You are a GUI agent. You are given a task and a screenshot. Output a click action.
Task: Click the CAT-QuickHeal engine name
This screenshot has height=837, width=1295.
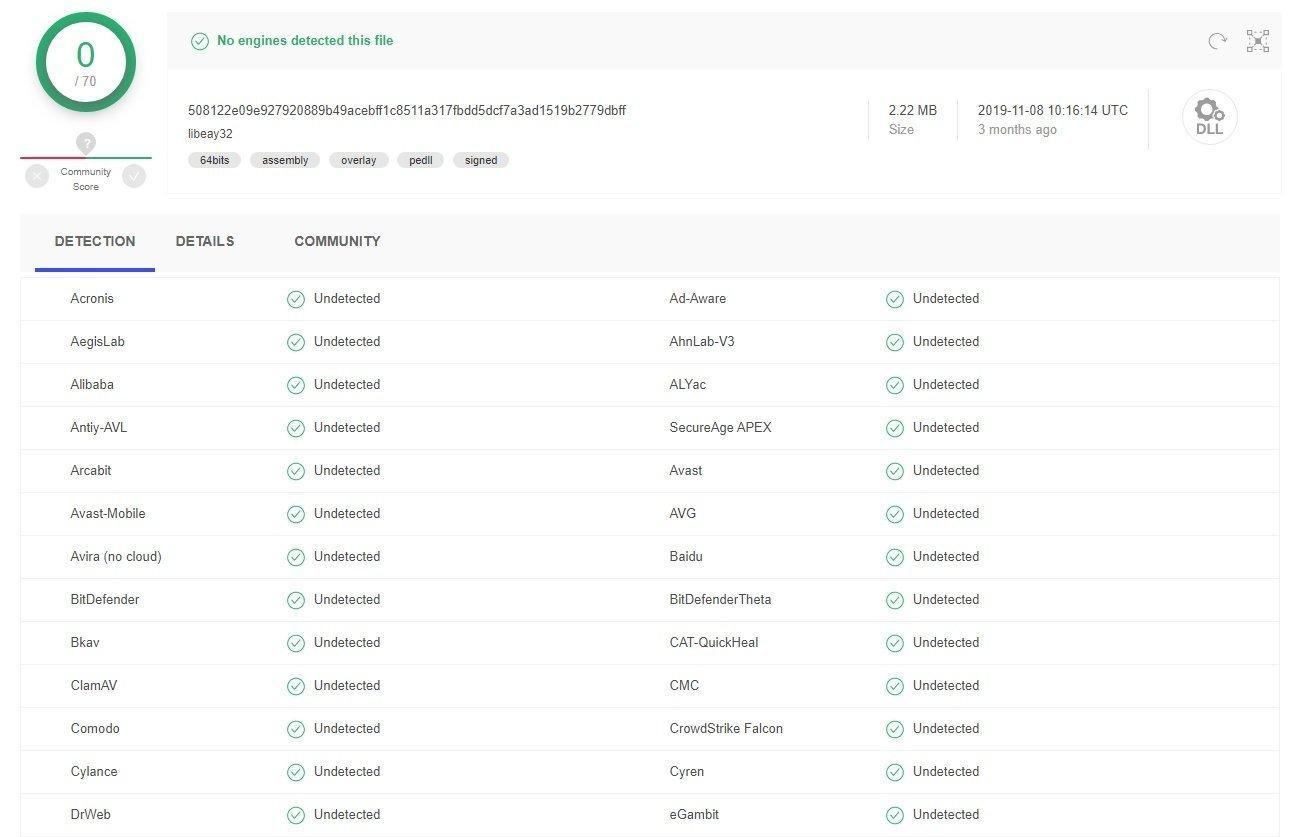point(714,642)
